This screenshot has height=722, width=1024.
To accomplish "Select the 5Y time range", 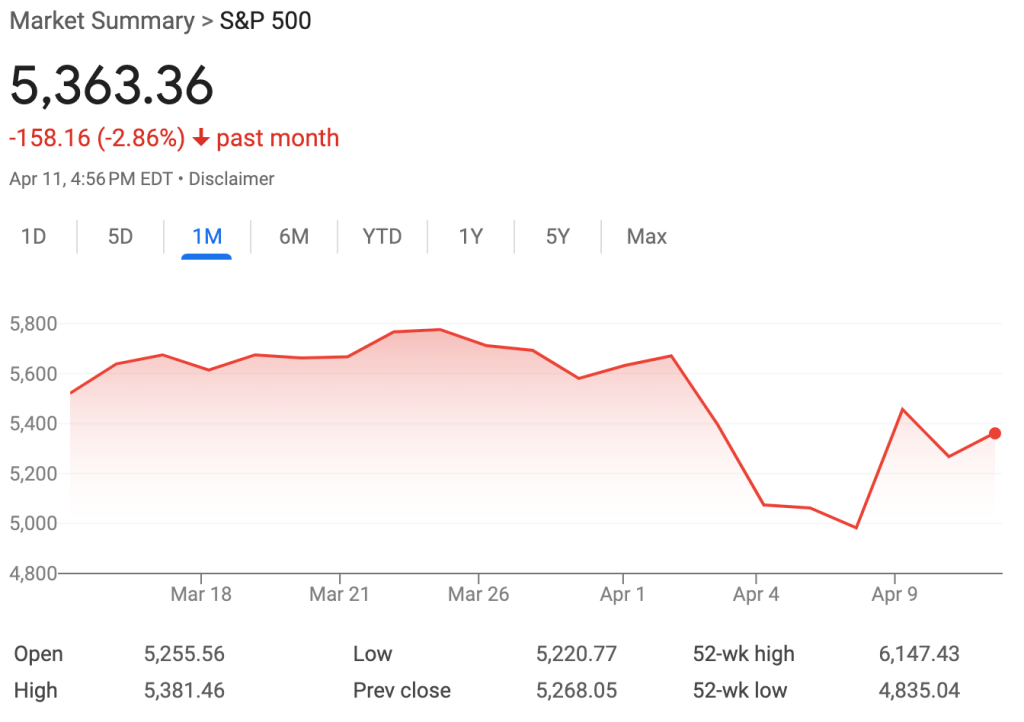I will click(557, 237).
